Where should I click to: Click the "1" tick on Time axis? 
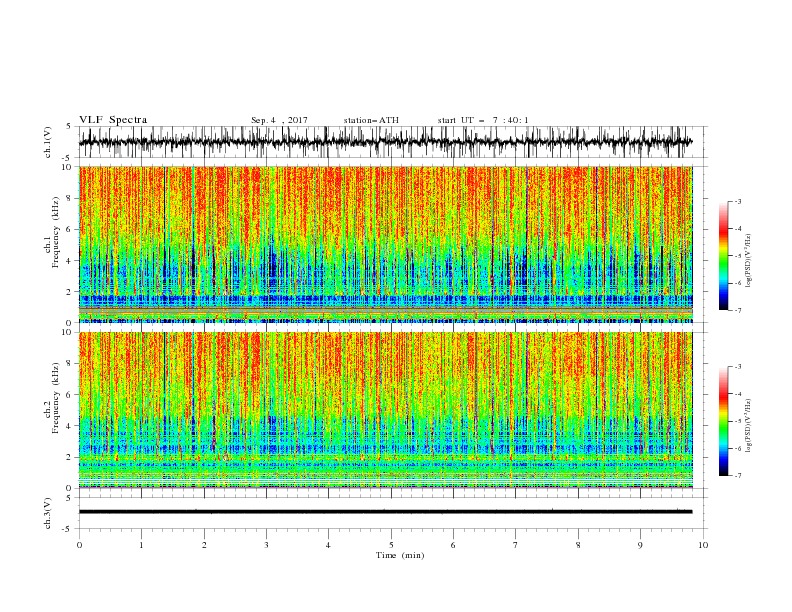click(x=141, y=545)
